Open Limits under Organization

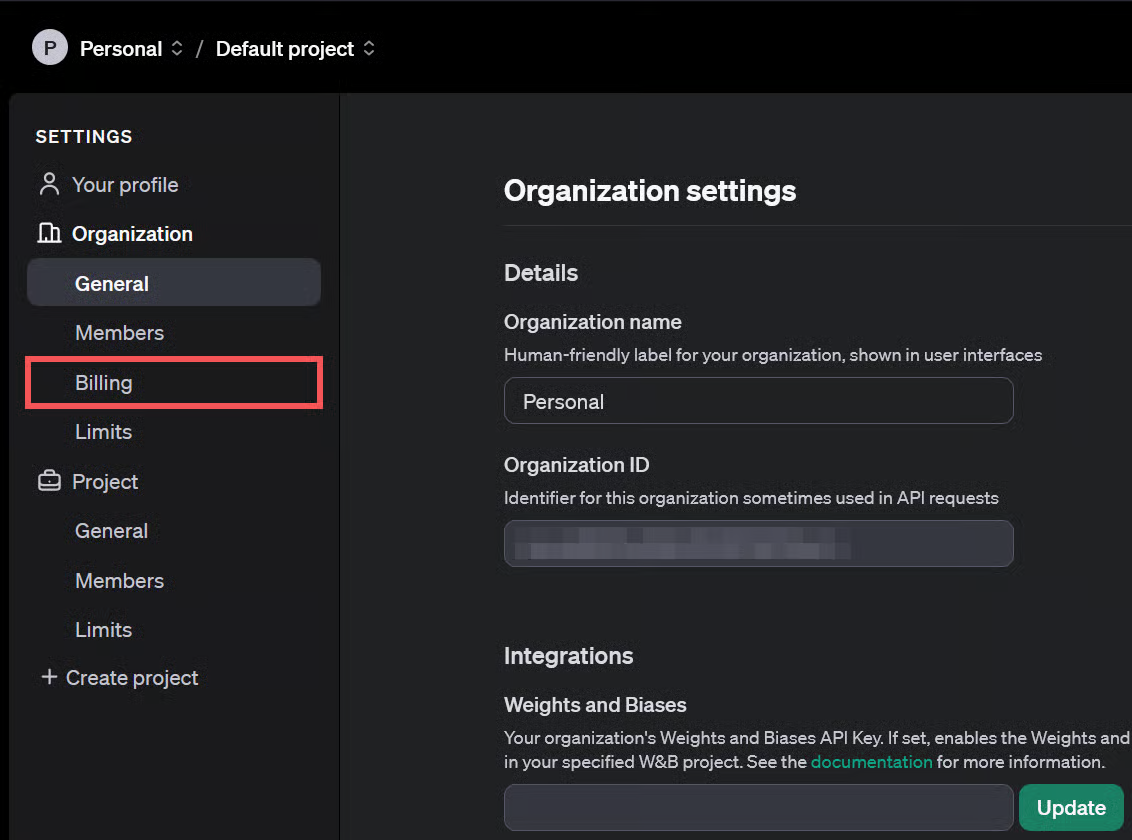click(104, 432)
